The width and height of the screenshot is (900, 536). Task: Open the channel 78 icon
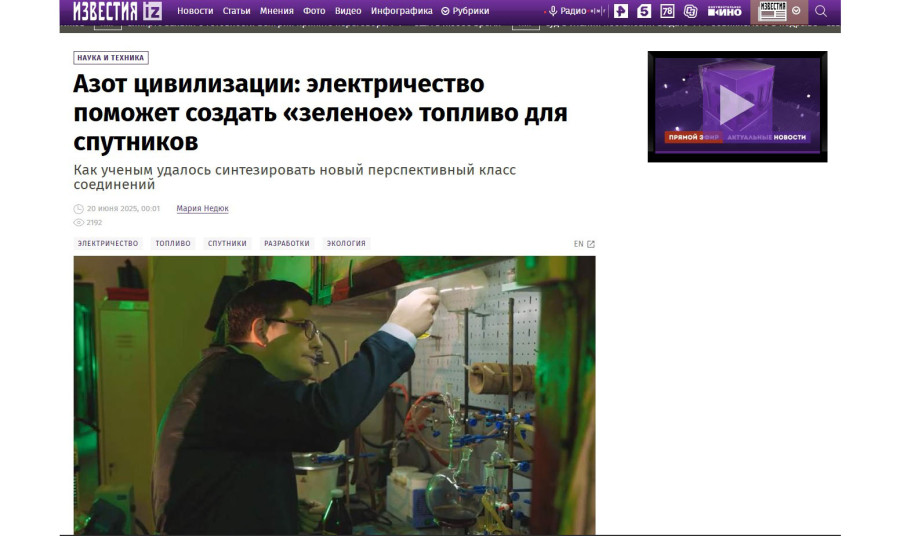(x=667, y=11)
